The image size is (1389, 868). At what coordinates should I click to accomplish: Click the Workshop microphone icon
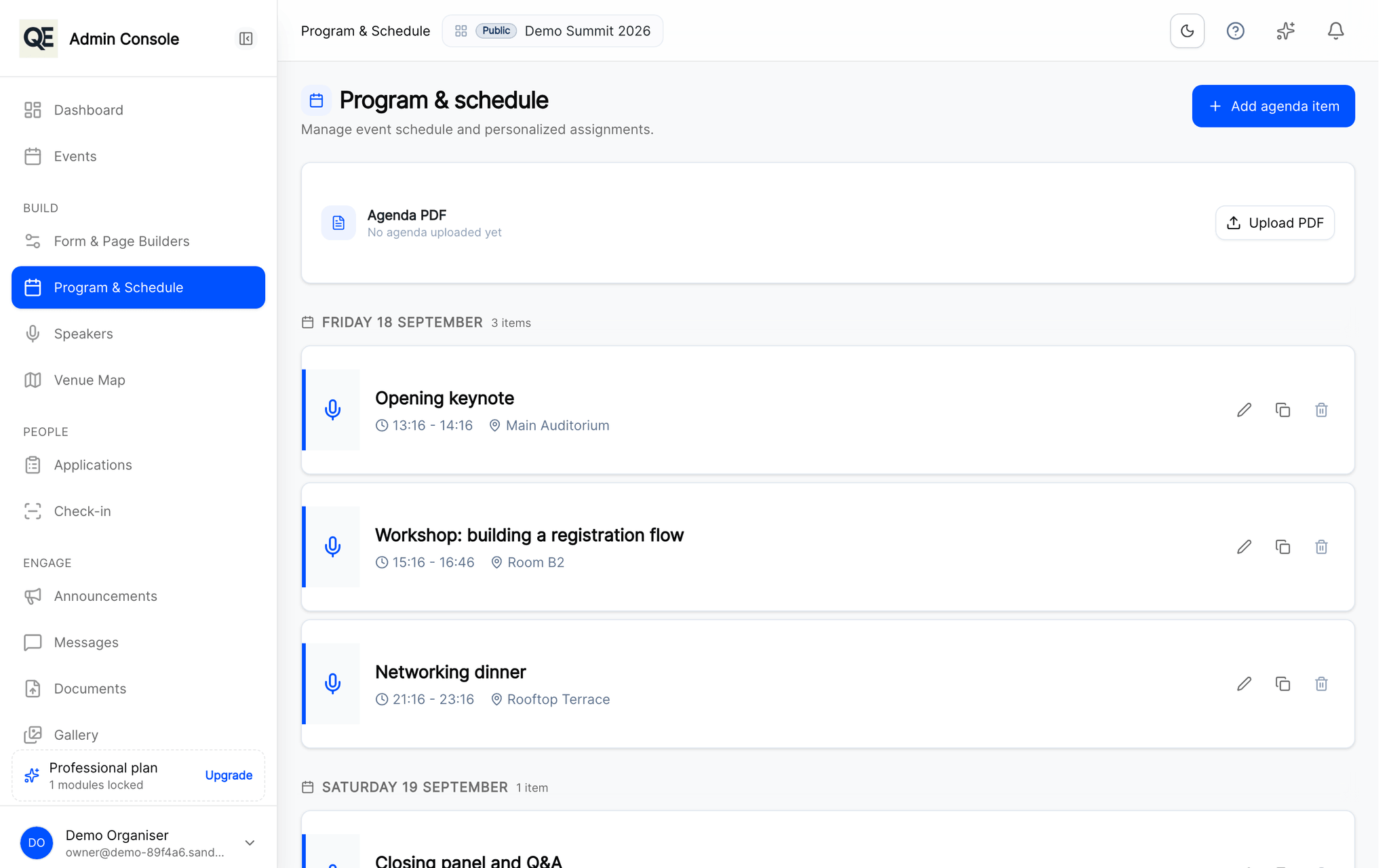(x=332, y=547)
